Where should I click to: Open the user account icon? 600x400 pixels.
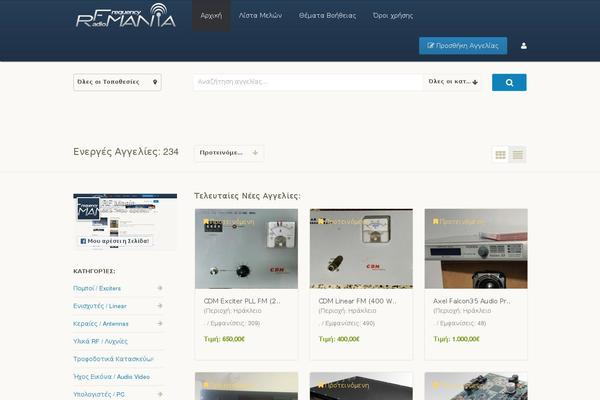click(523, 46)
